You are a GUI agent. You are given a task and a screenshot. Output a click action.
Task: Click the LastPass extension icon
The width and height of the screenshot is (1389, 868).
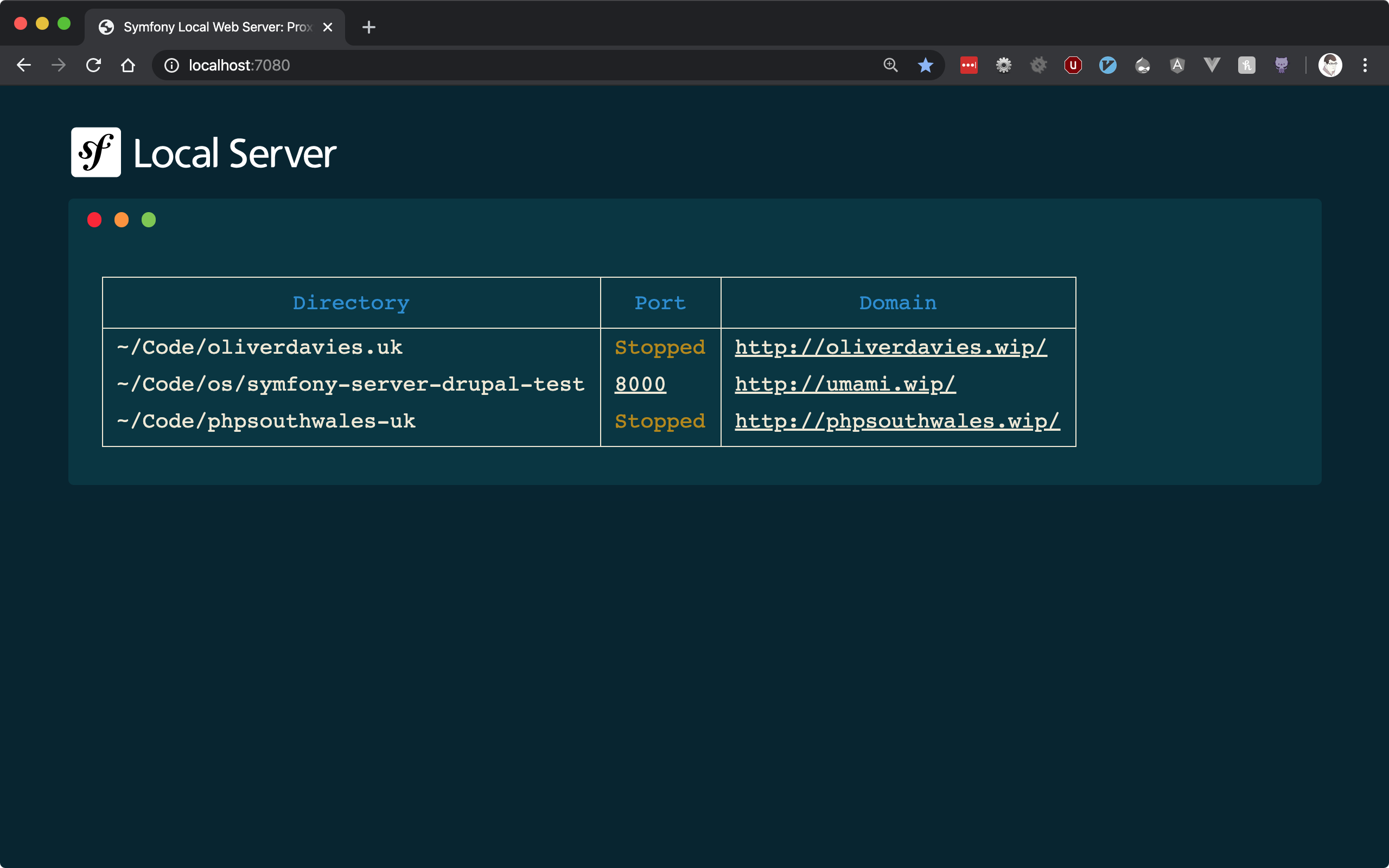tap(969, 65)
